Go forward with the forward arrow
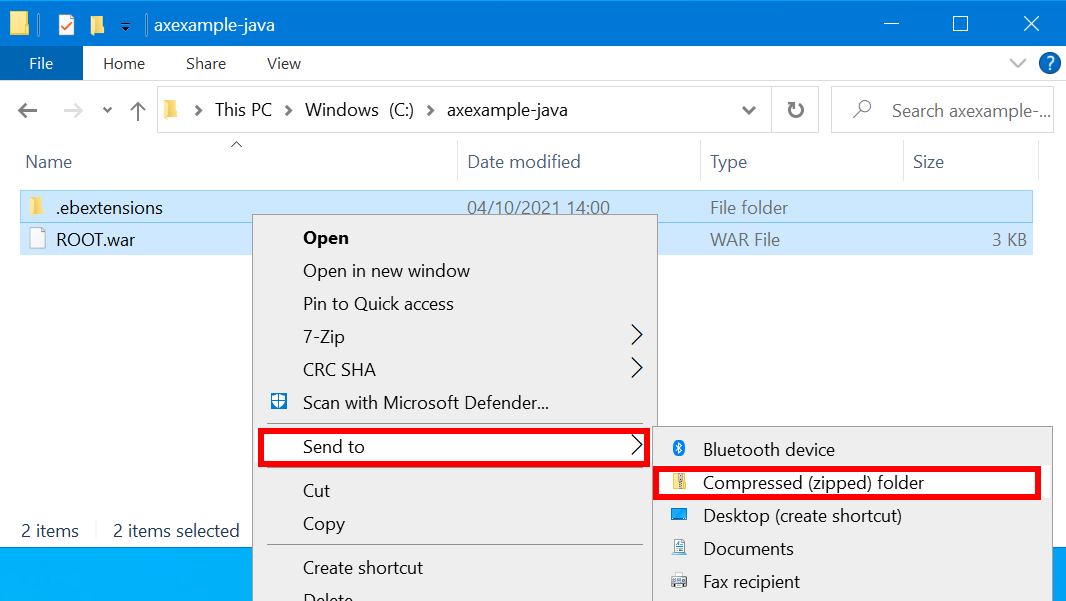The height and width of the screenshot is (601, 1066). pos(73,110)
